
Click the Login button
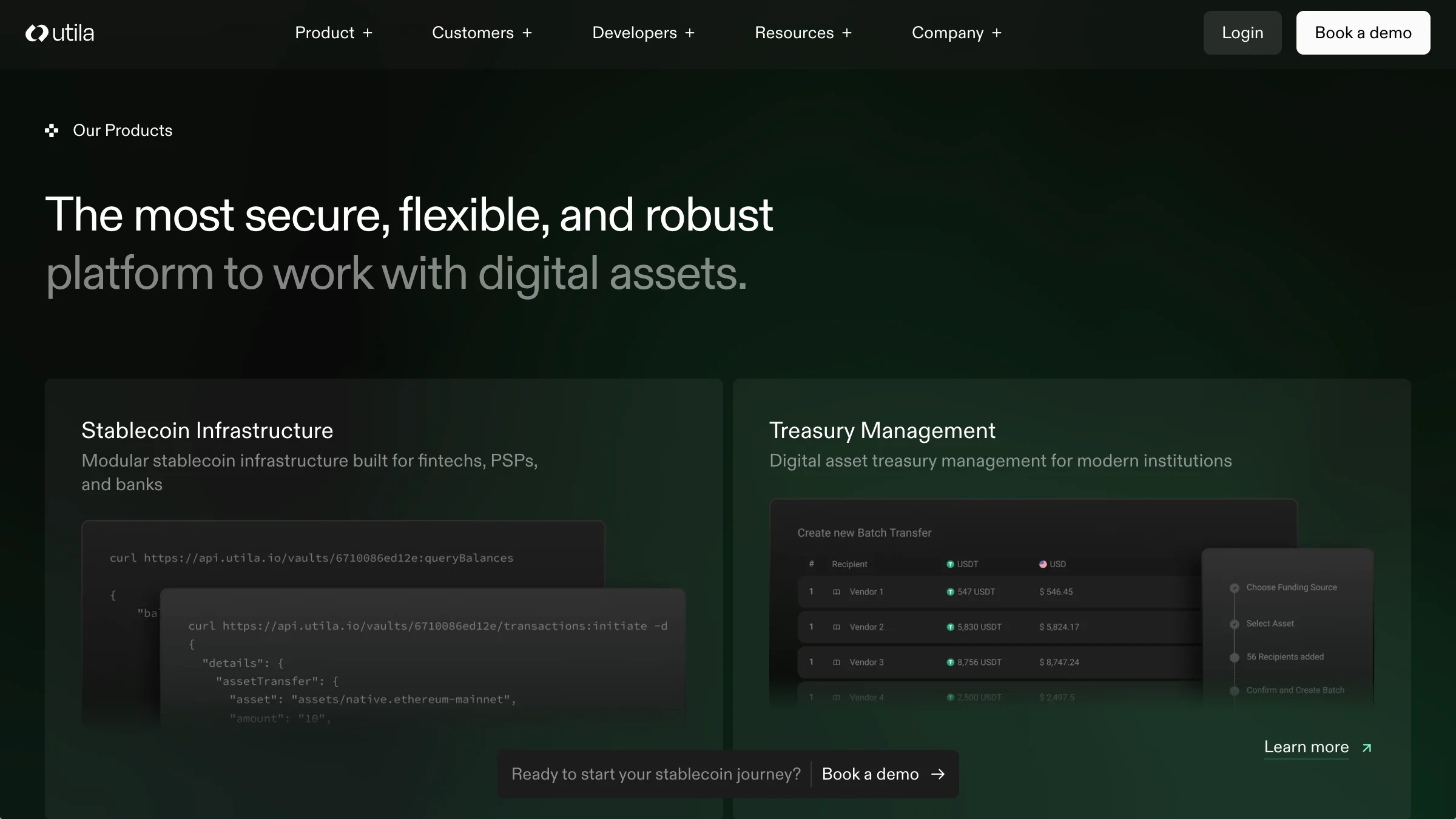(x=1242, y=33)
